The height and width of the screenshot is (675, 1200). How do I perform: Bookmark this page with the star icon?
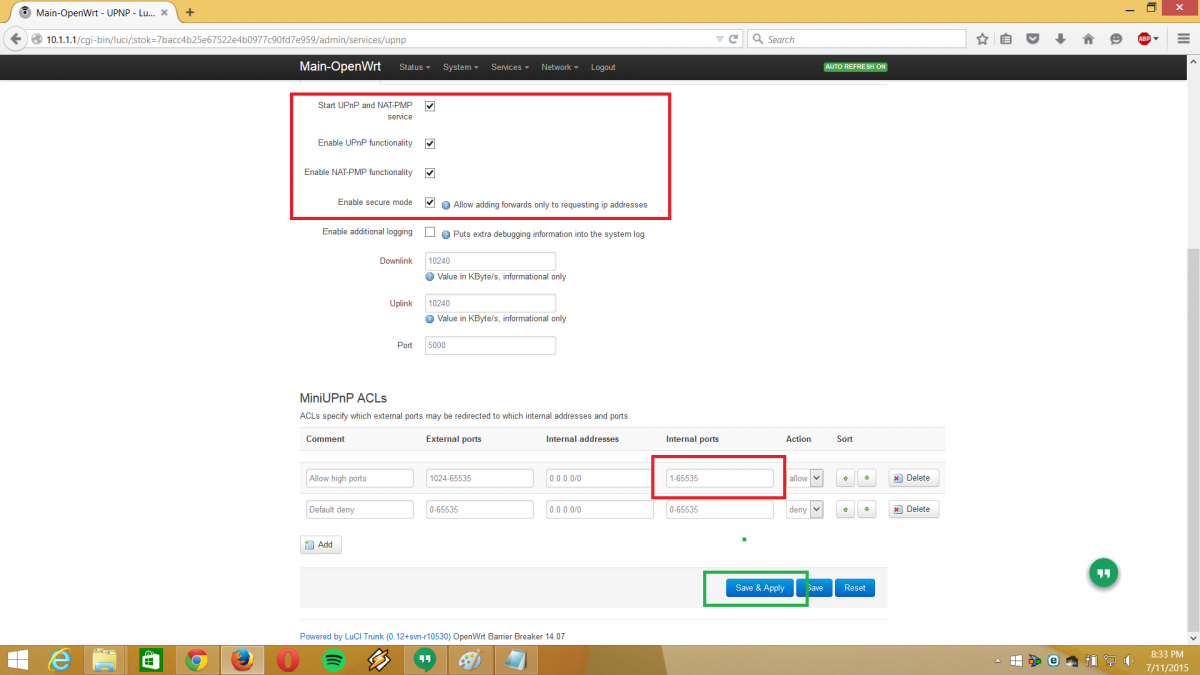point(982,39)
